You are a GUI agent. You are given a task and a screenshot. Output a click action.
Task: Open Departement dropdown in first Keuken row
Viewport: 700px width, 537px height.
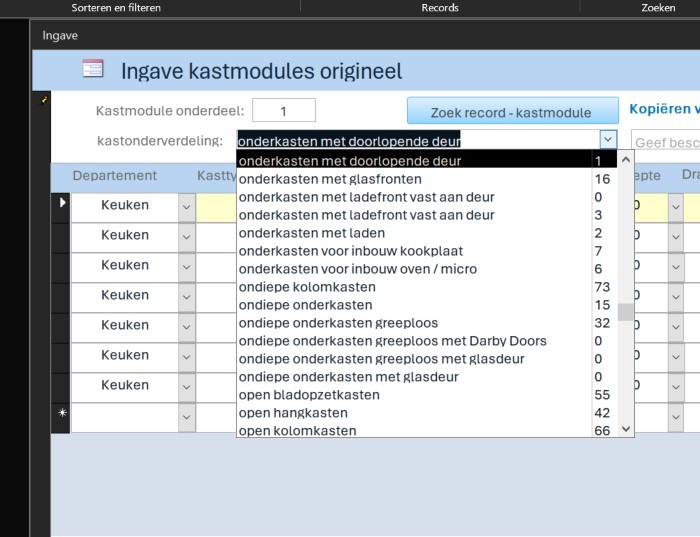[x=187, y=207]
